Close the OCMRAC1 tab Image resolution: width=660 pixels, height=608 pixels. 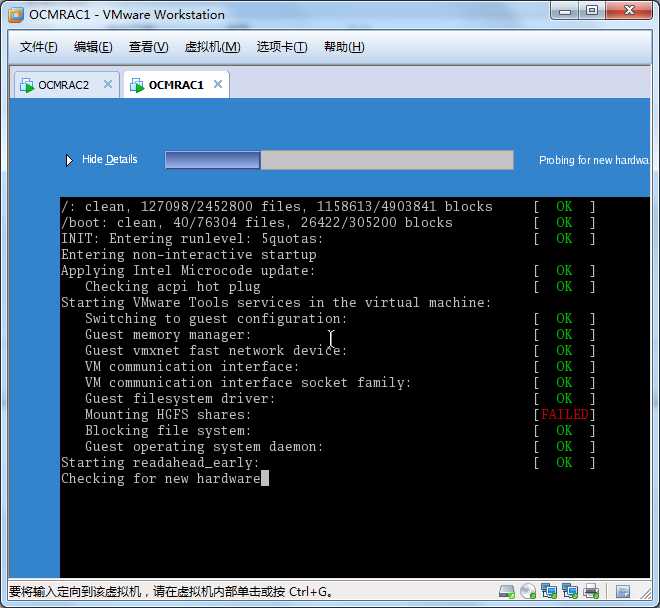click(x=218, y=84)
